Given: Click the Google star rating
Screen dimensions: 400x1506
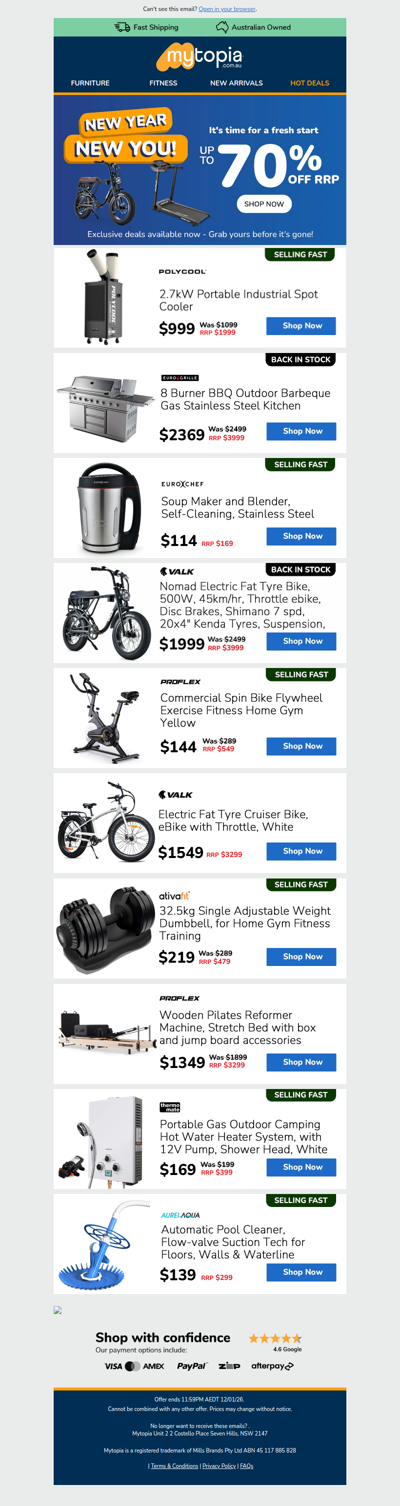Looking at the screenshot, I should (275, 1338).
